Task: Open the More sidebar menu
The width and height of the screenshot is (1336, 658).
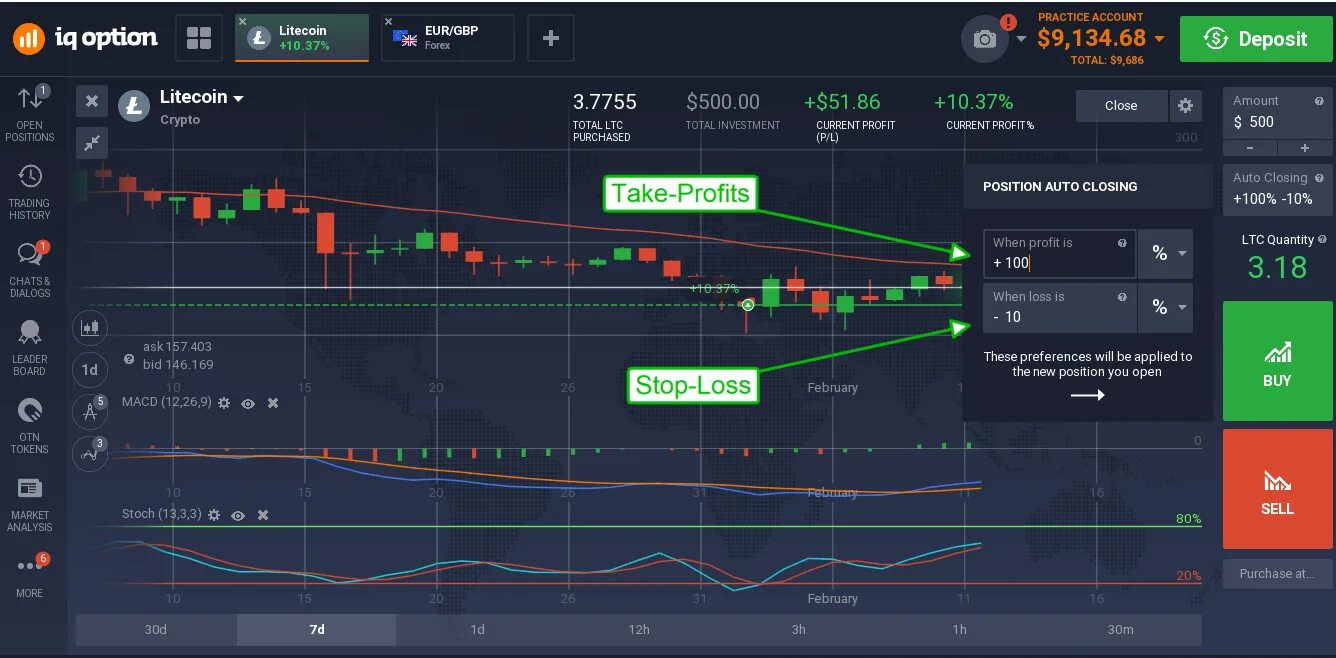Action: coord(30,576)
